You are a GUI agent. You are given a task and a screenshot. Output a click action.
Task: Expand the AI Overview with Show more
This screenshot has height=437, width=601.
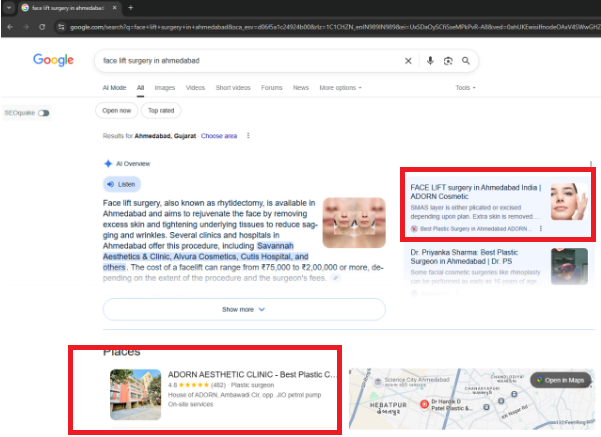(x=244, y=309)
